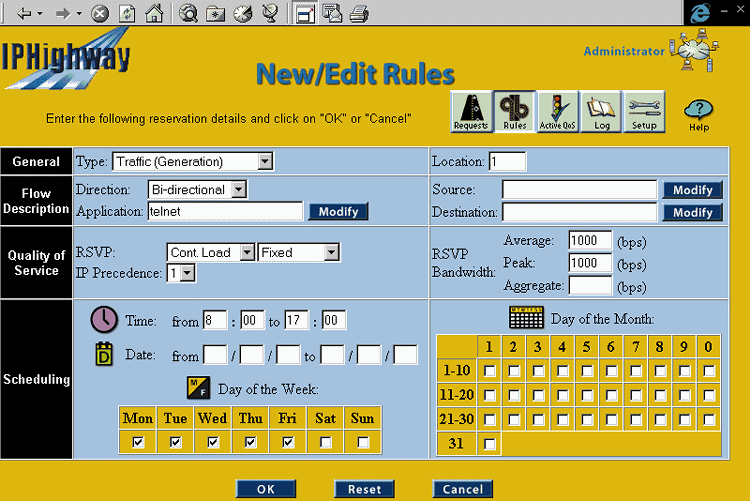
Task: Click the Reset button
Action: 364,489
